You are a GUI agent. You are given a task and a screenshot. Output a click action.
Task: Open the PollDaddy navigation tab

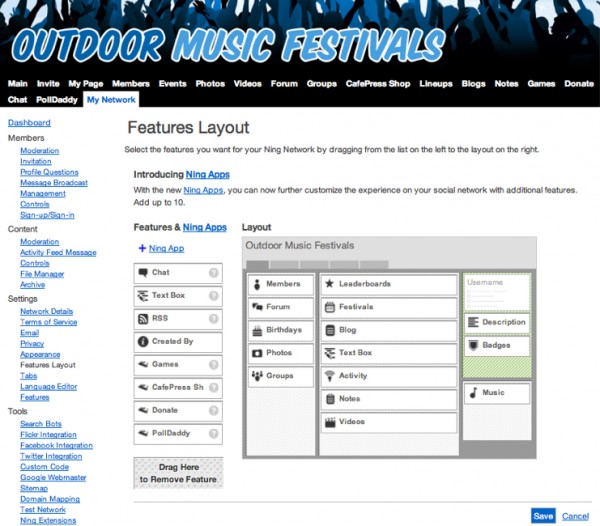point(57,100)
